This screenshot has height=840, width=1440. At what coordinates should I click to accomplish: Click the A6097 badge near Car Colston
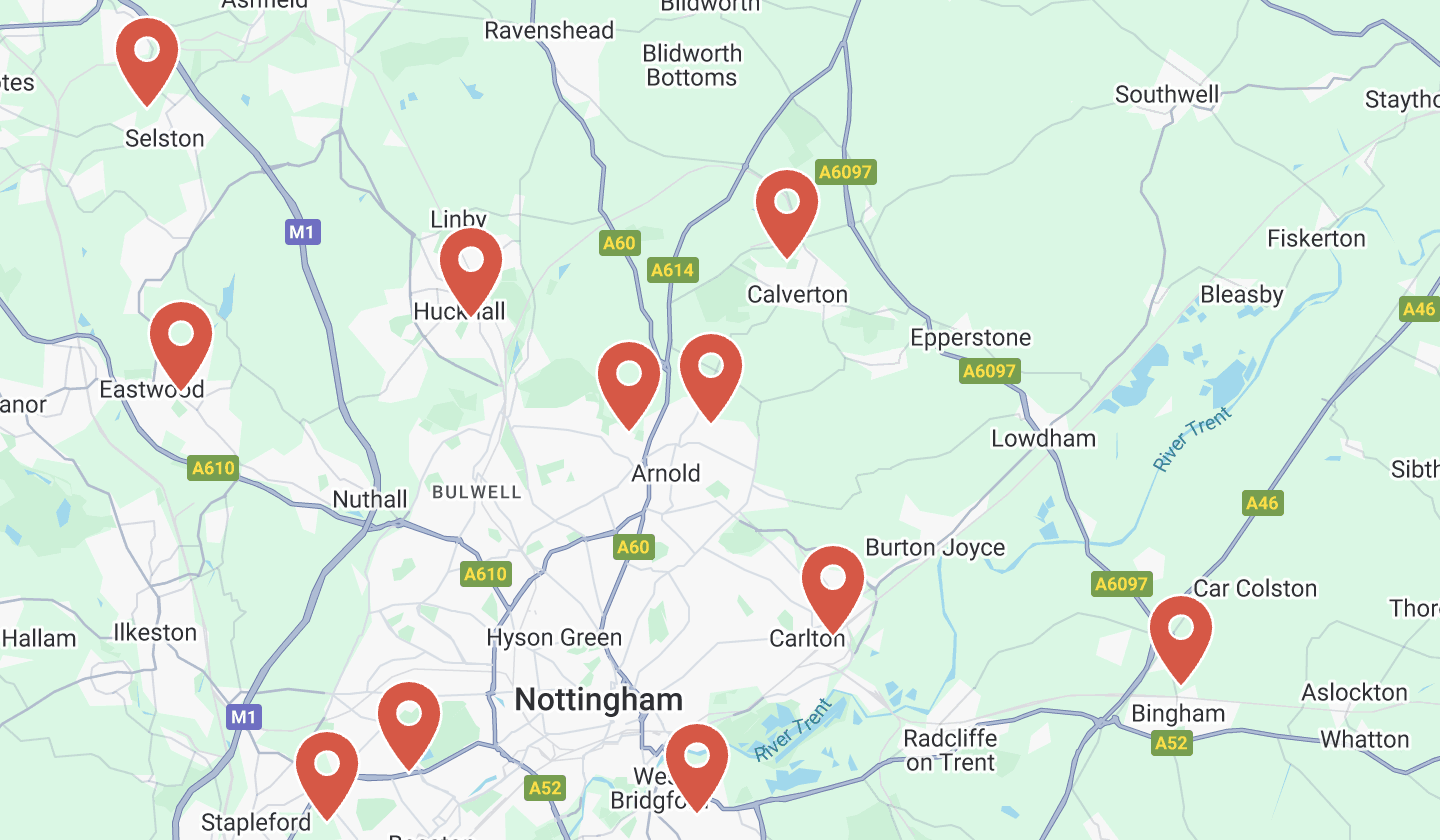point(1123,584)
